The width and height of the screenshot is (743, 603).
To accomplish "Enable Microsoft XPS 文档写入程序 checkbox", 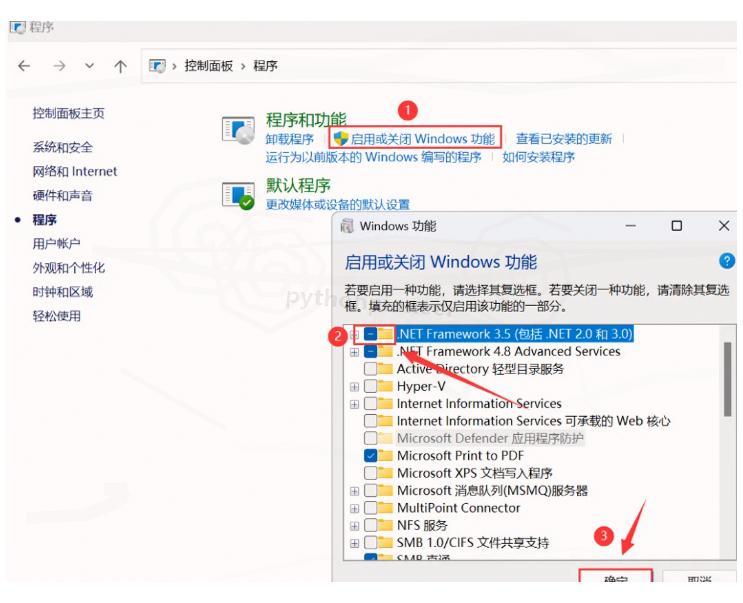I will 371,473.
